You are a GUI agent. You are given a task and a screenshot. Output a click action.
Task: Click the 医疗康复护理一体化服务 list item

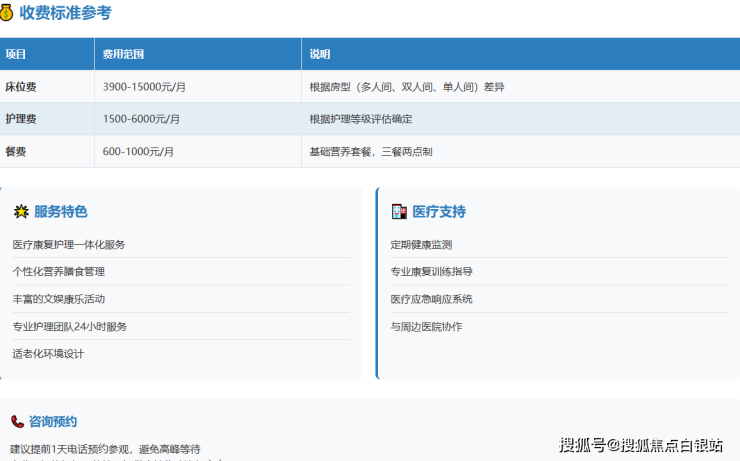[68, 245]
